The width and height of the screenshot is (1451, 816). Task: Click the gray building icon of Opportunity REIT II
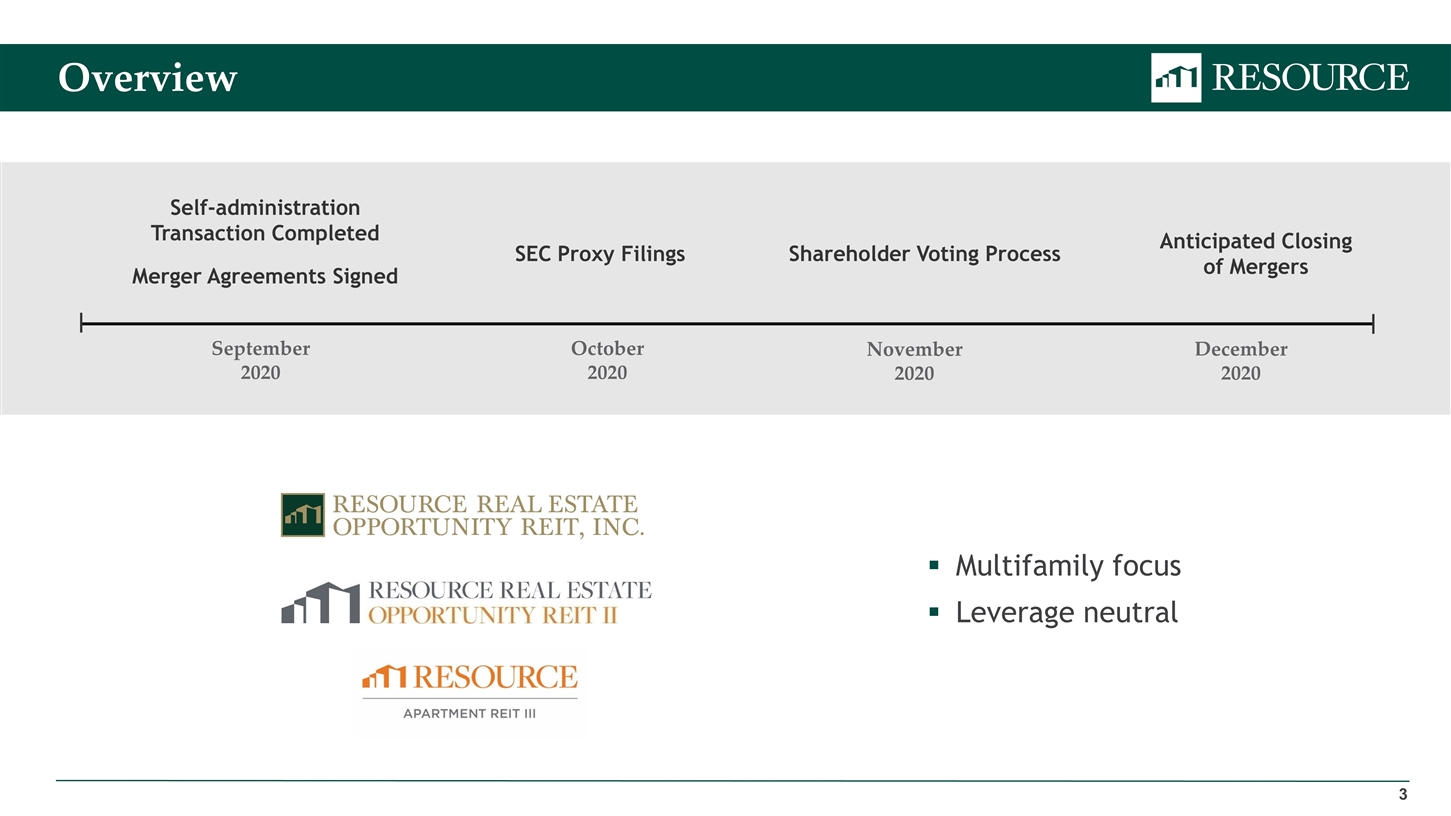click(x=320, y=603)
